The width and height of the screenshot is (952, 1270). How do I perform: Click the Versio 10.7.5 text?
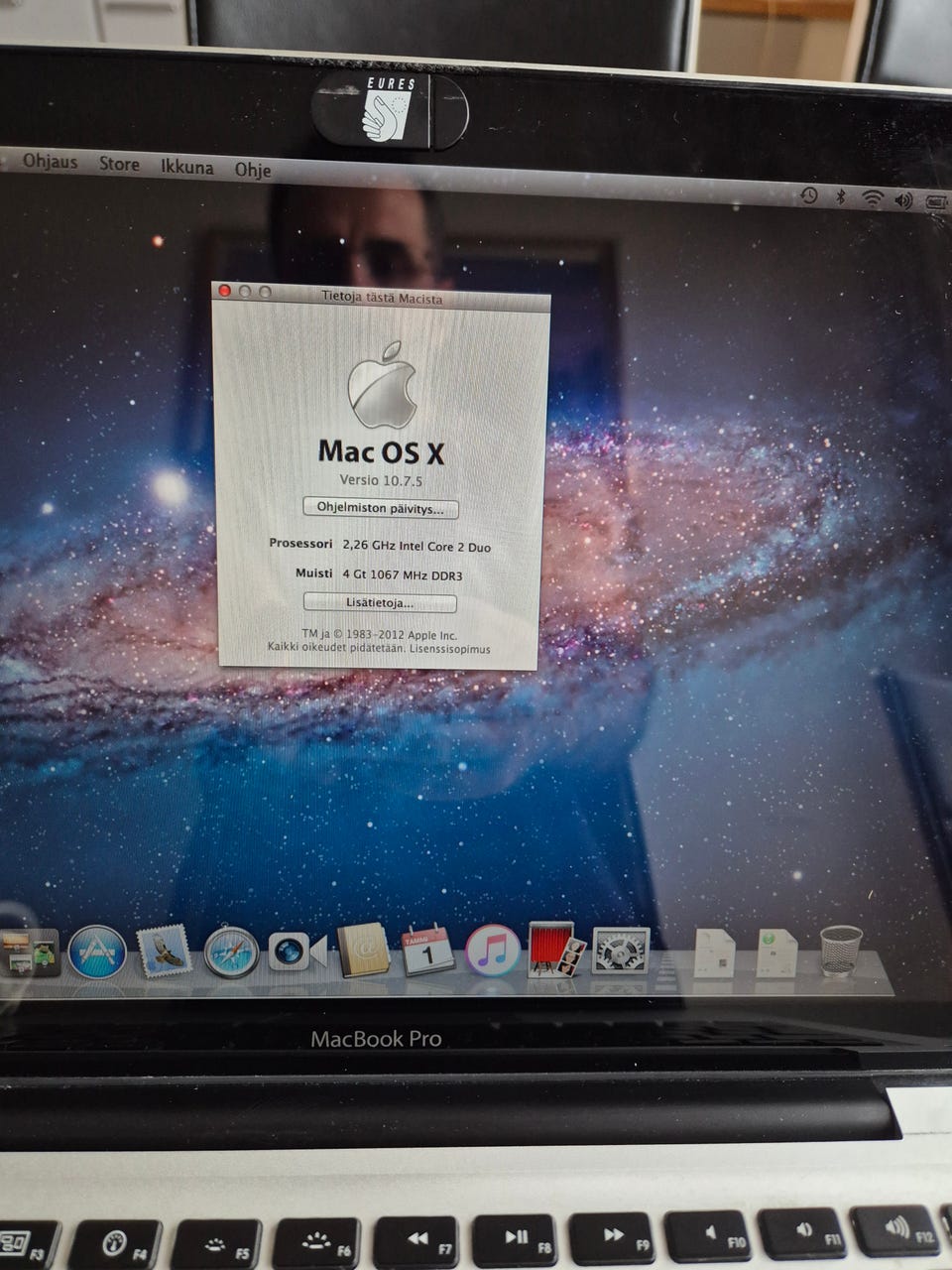coord(382,480)
